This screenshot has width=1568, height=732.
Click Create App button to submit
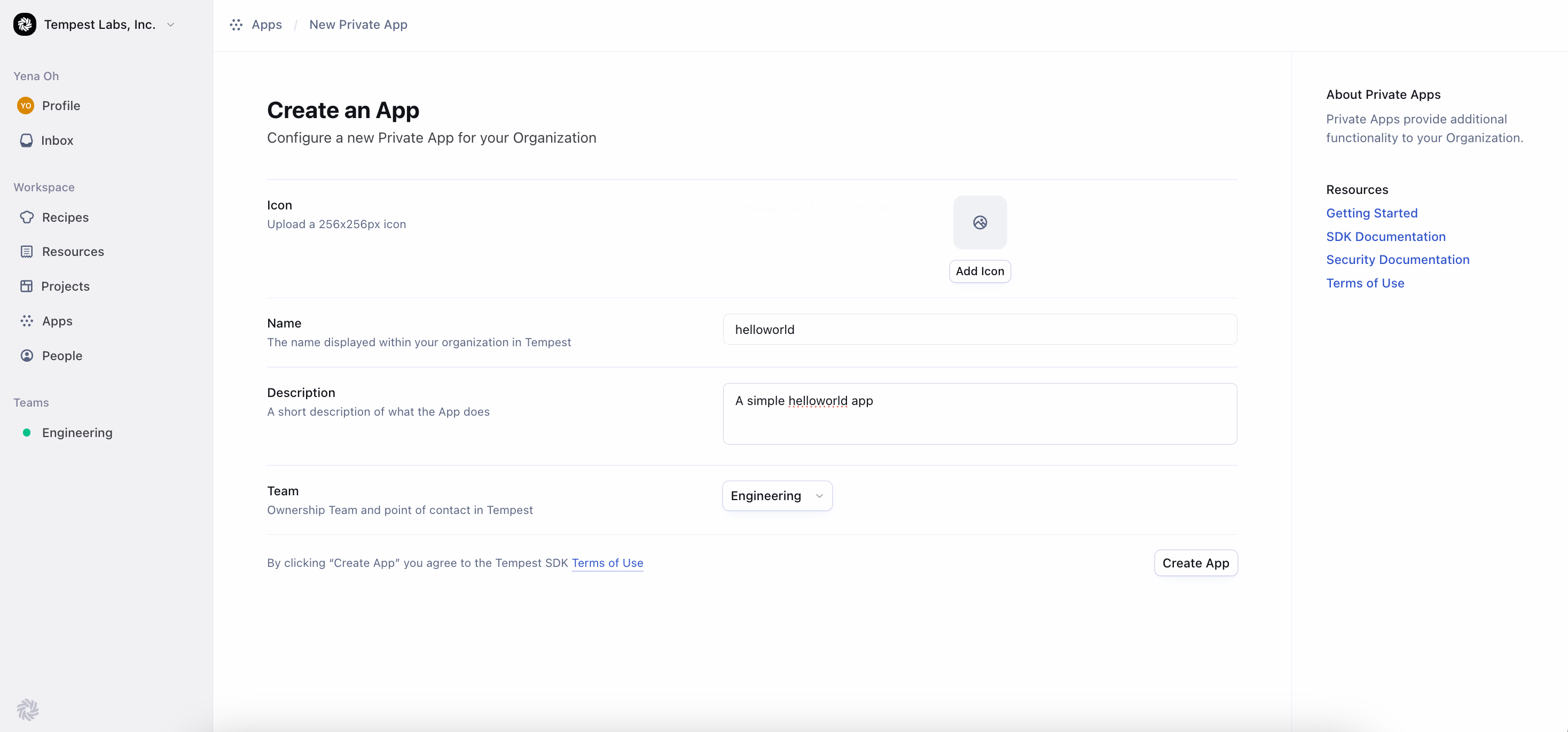(1195, 562)
